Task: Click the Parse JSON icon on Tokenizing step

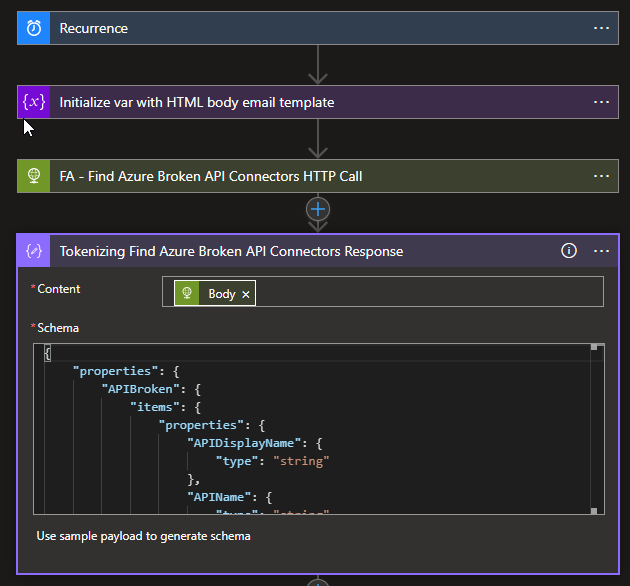Action: 35,251
